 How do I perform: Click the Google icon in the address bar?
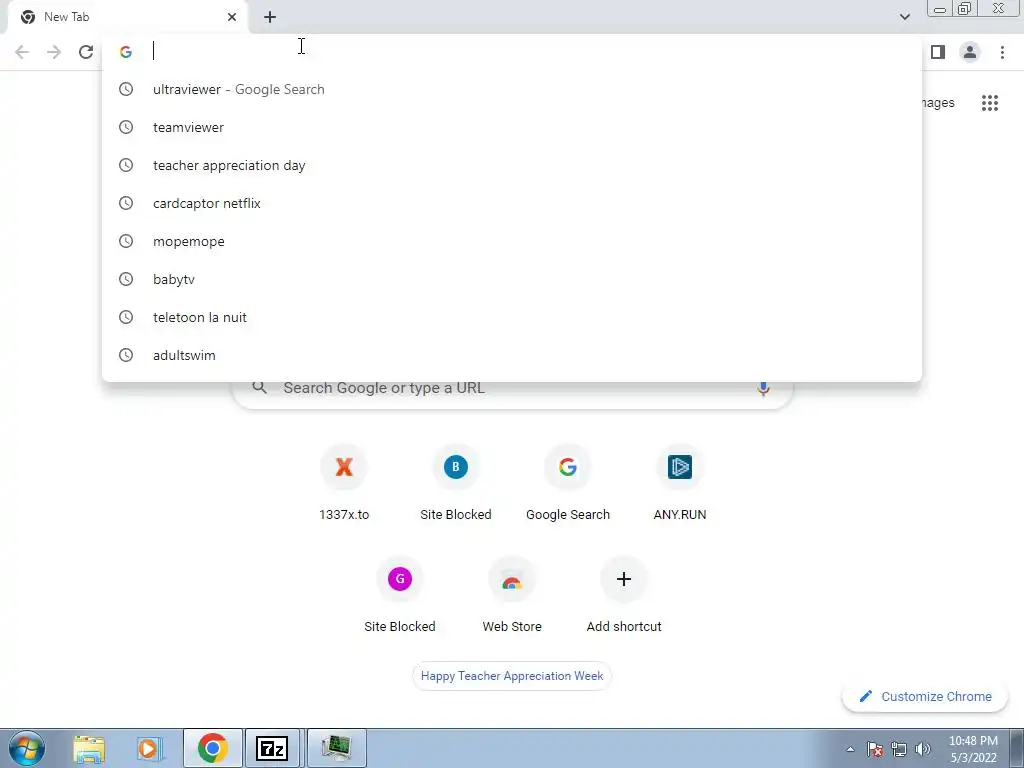[126, 52]
